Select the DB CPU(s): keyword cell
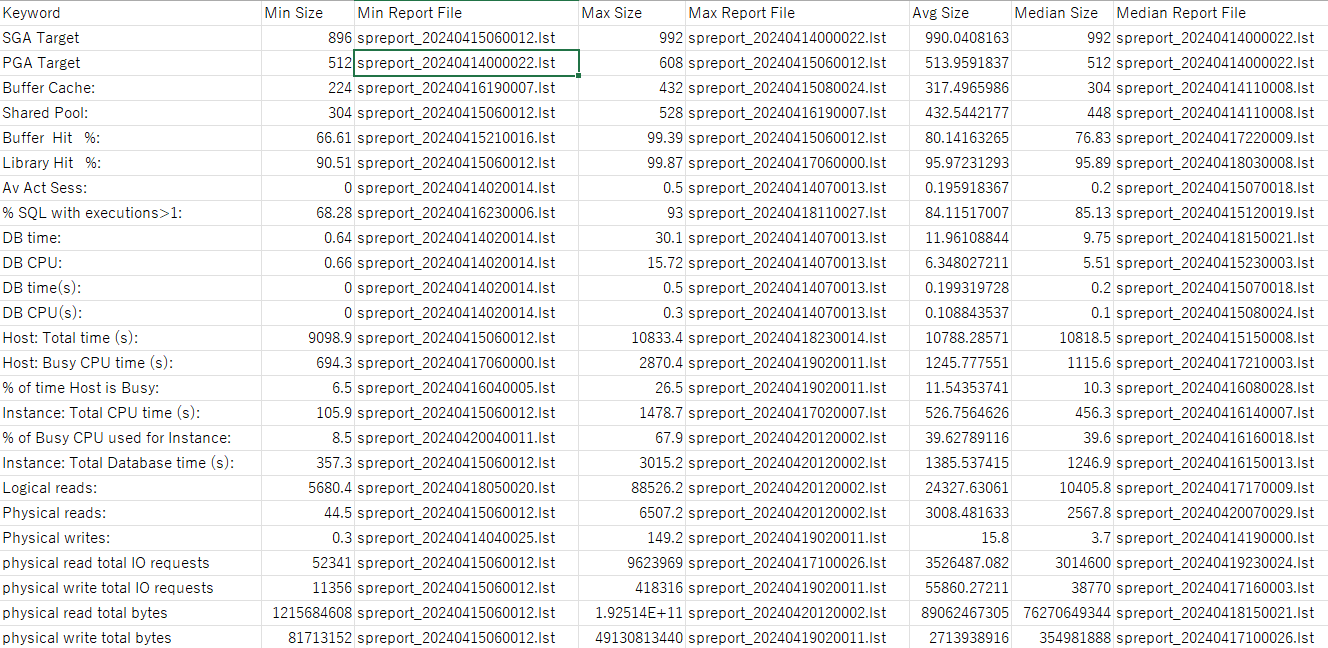Screen dimensions: 1328x648 [131, 313]
